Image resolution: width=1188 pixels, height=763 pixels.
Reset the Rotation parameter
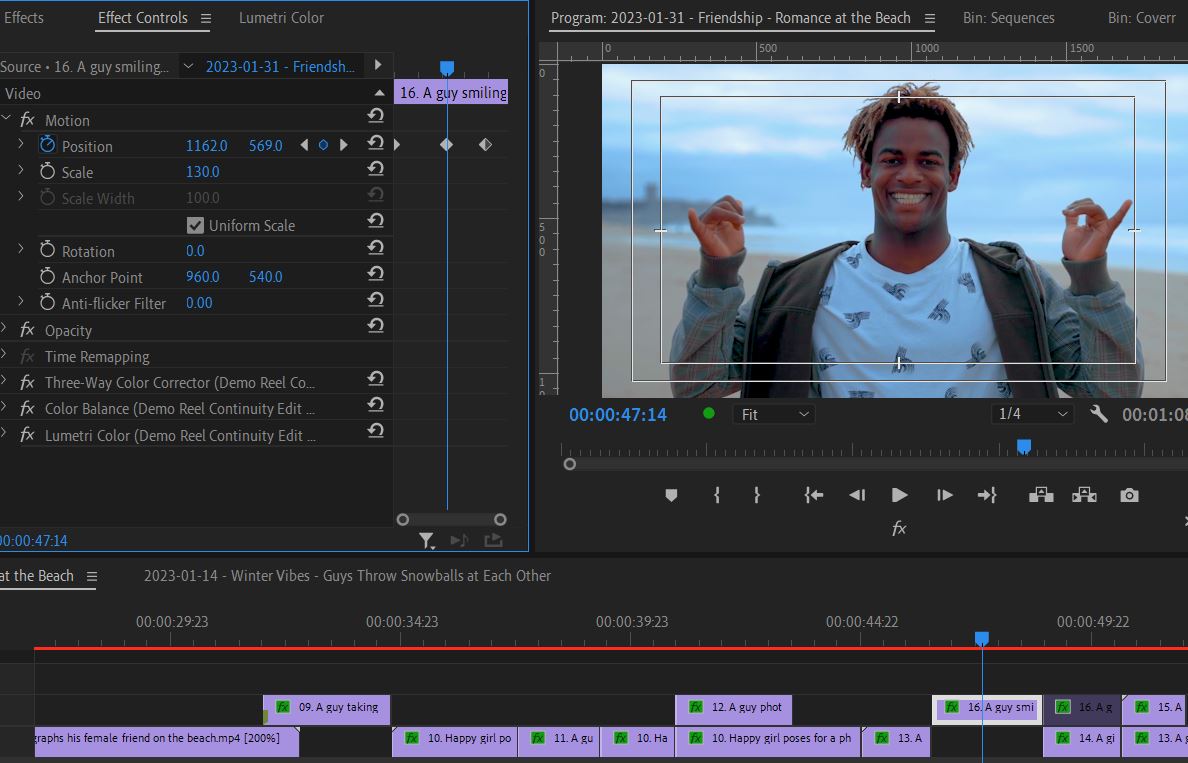pos(376,247)
